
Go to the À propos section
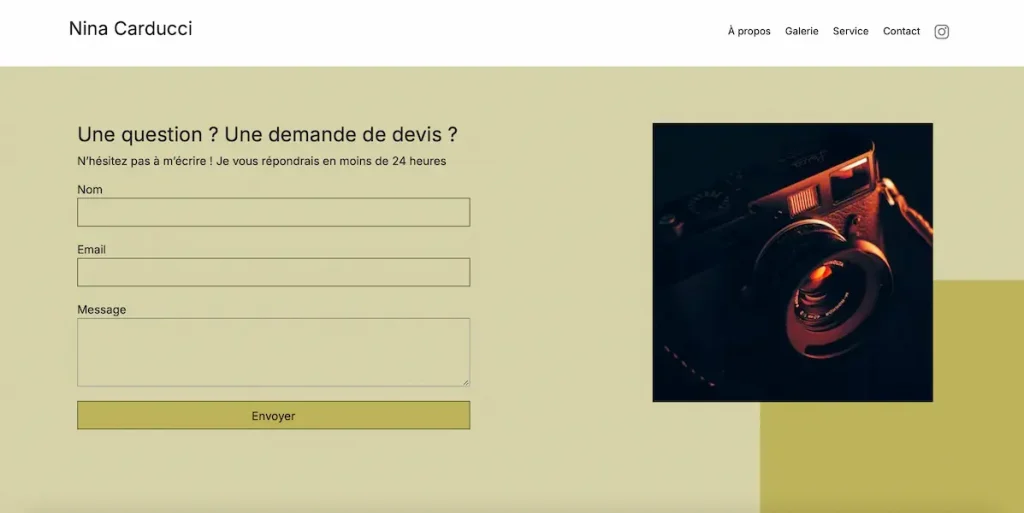coord(749,31)
